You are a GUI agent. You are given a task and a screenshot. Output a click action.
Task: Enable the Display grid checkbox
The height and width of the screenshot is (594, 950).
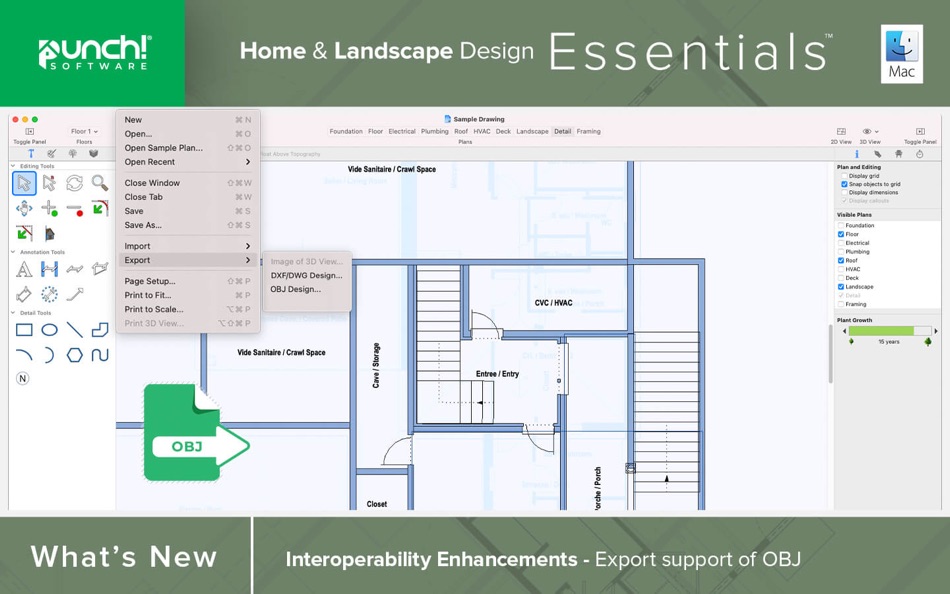[844, 176]
